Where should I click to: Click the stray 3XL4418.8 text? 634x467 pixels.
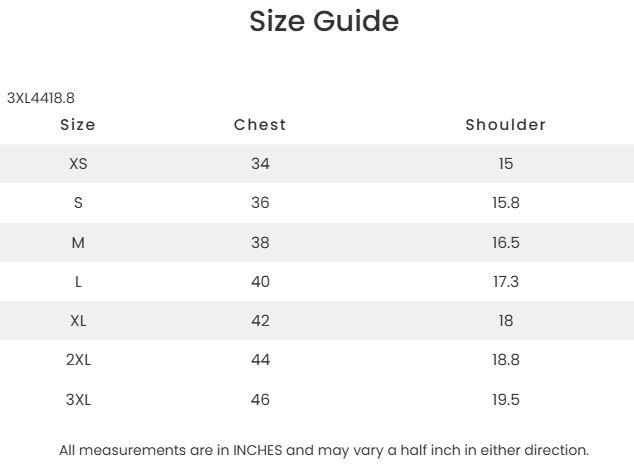41,98
